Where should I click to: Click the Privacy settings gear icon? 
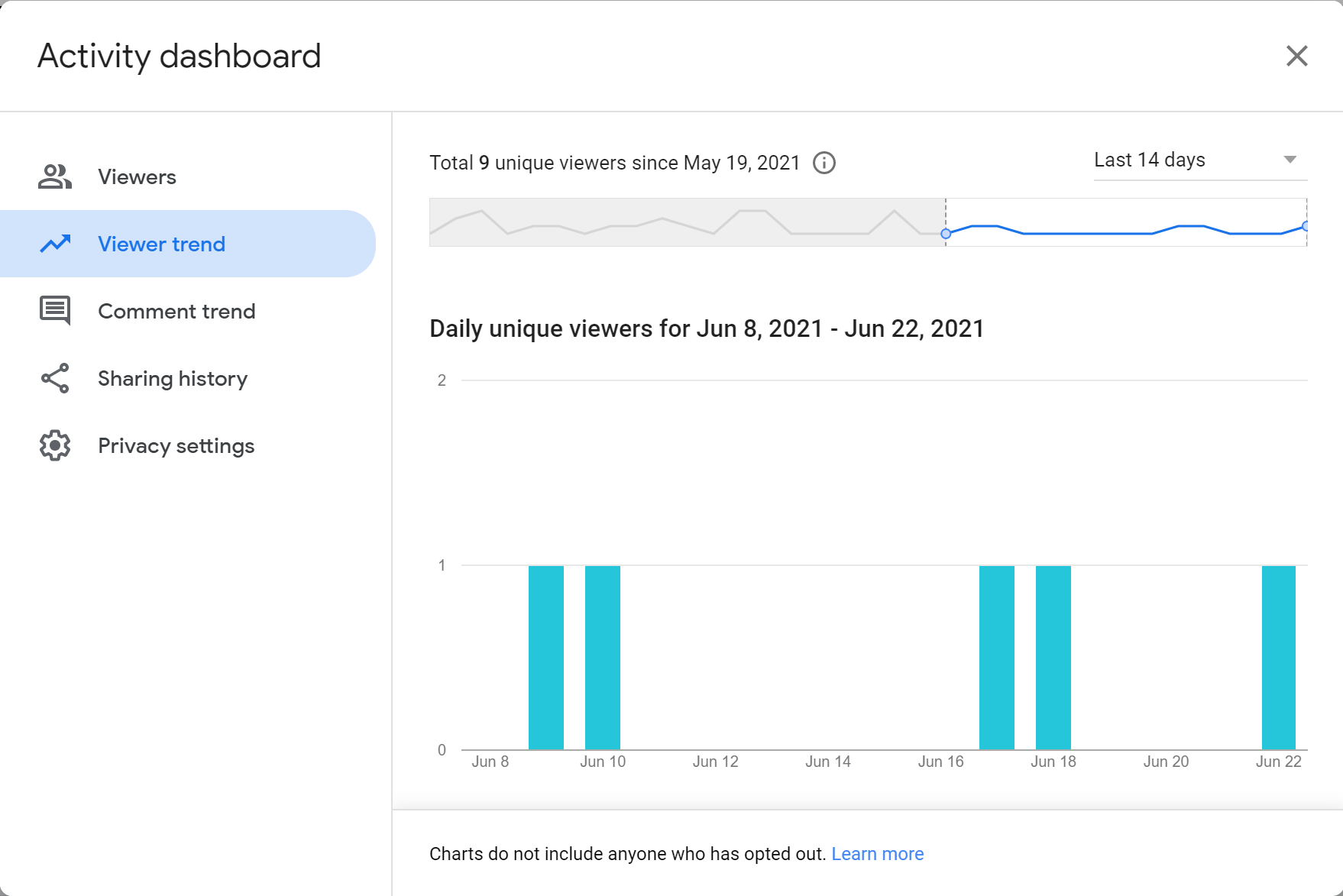click(x=55, y=445)
